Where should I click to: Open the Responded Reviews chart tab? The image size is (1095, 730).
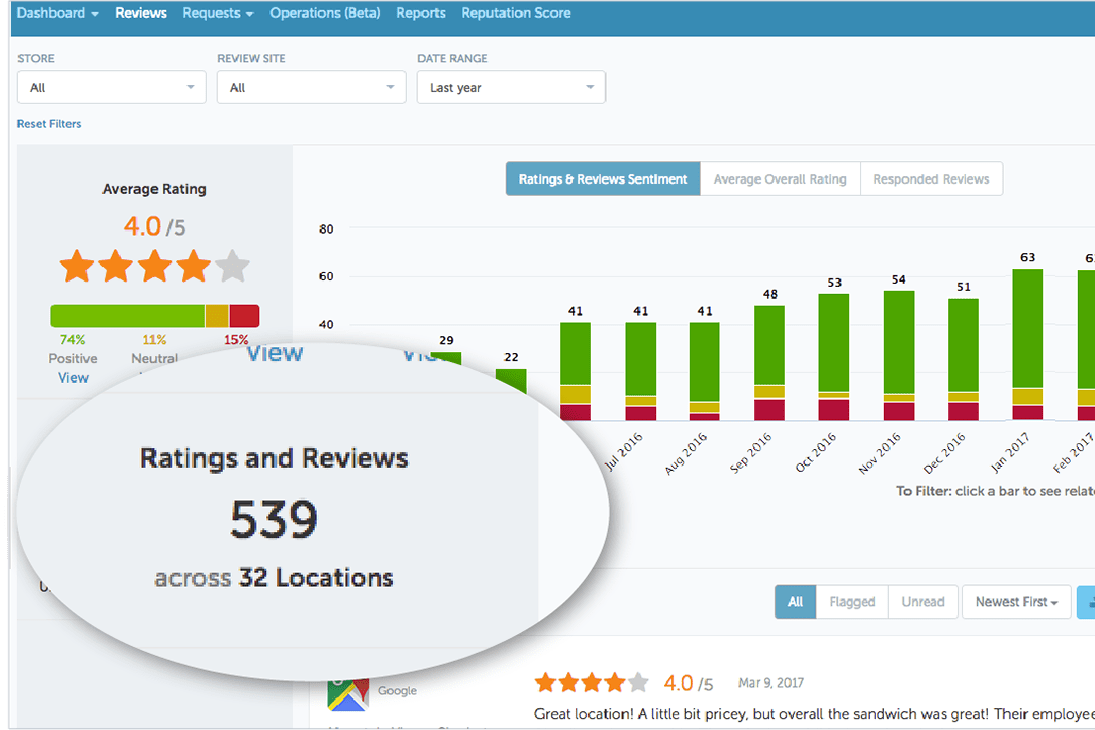tap(931, 179)
